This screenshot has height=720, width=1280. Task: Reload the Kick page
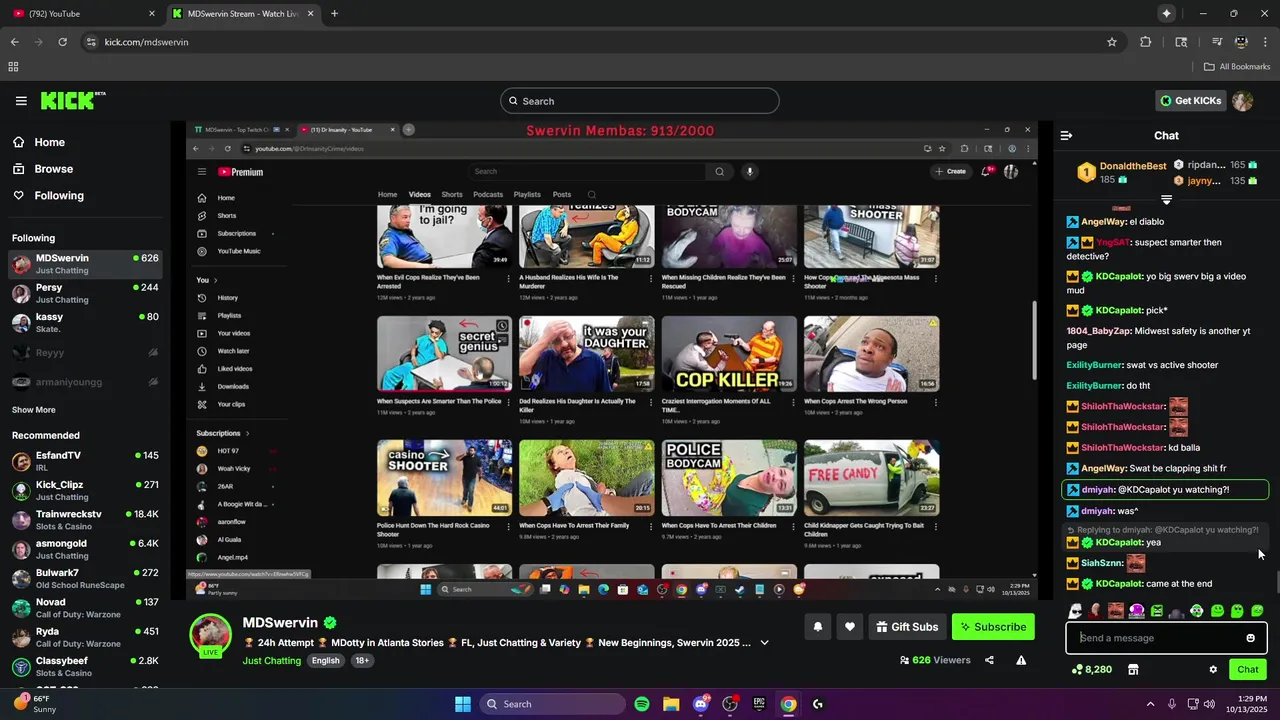(x=62, y=42)
